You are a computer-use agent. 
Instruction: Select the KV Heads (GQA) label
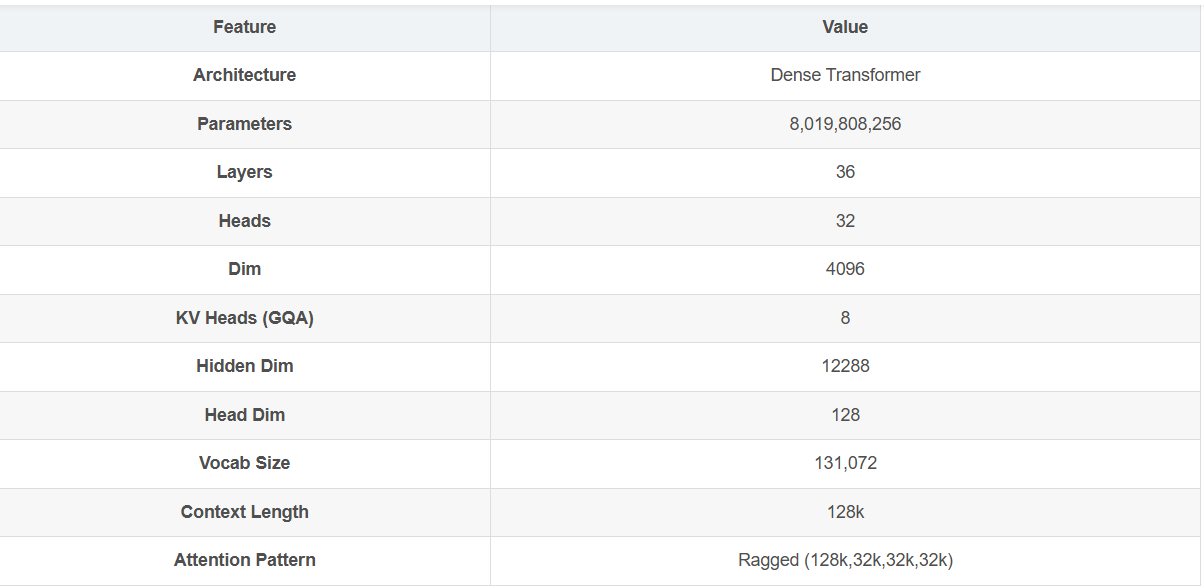pyautogui.click(x=244, y=318)
